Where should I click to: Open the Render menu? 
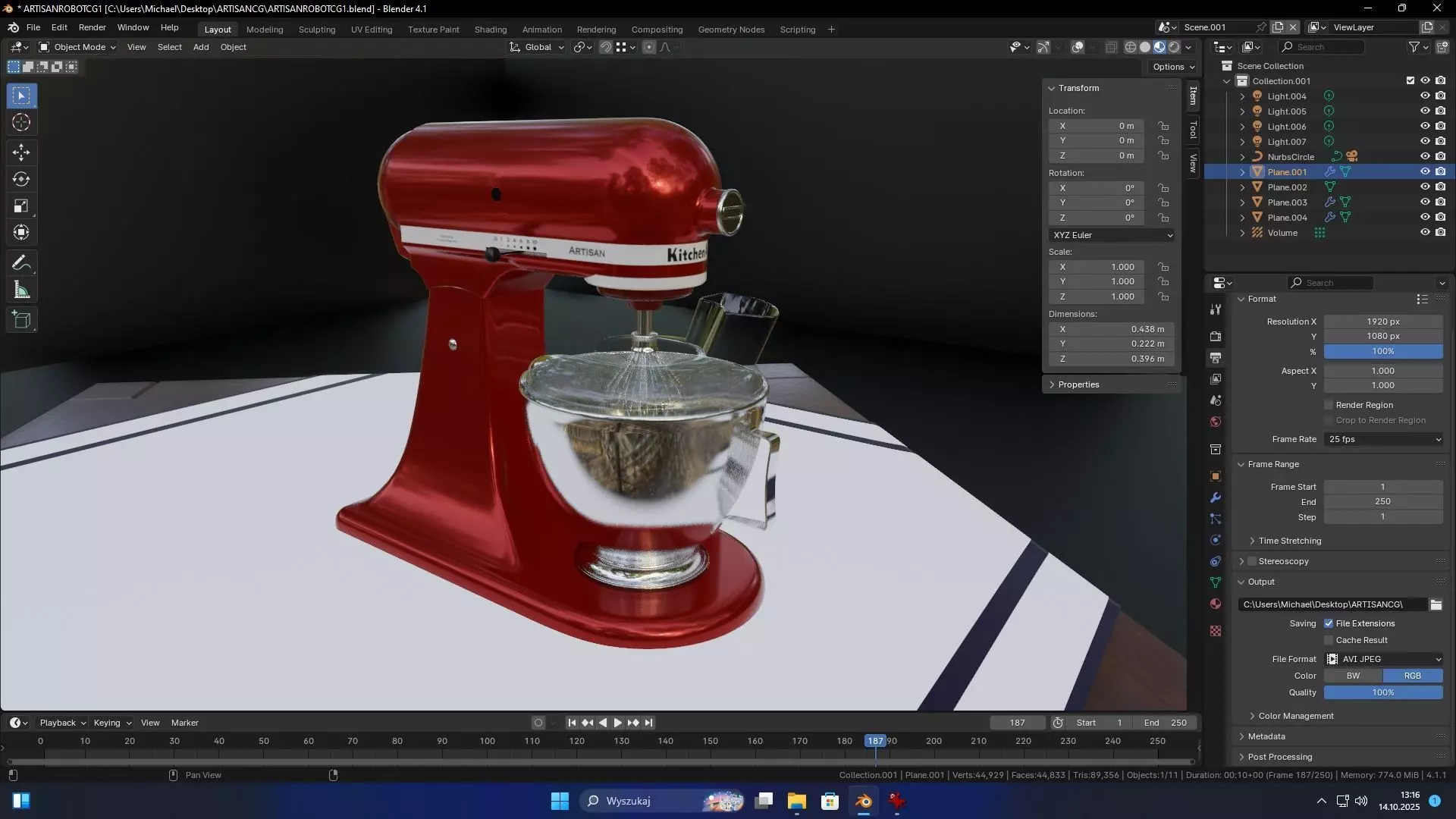[x=93, y=27]
